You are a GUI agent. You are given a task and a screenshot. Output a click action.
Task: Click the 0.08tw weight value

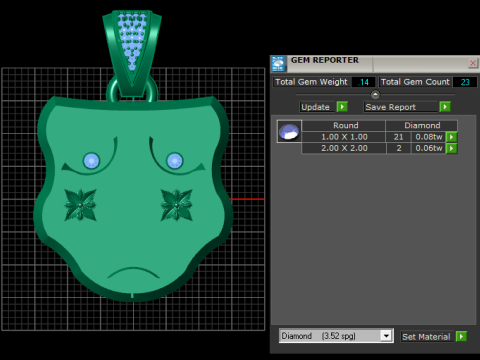[x=429, y=137]
